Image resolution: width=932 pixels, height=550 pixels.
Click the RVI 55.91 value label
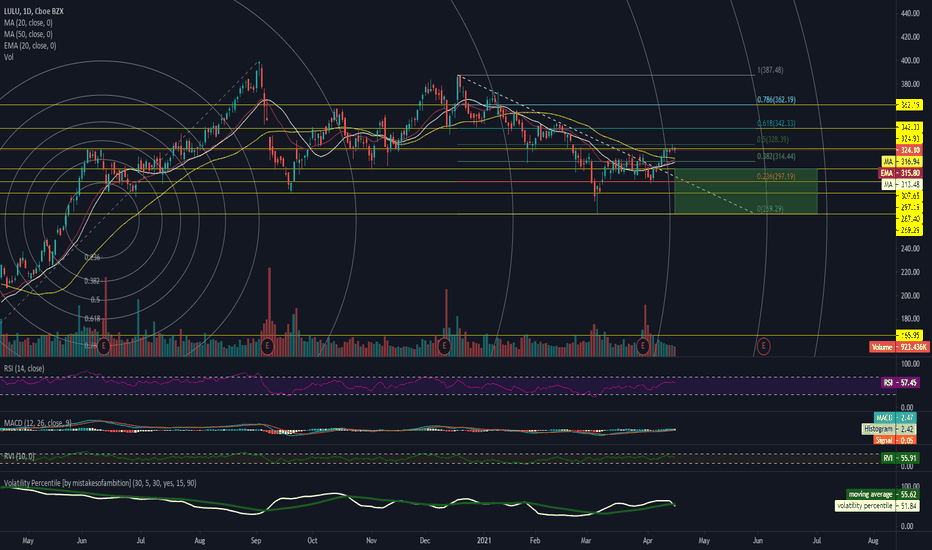tap(900, 458)
